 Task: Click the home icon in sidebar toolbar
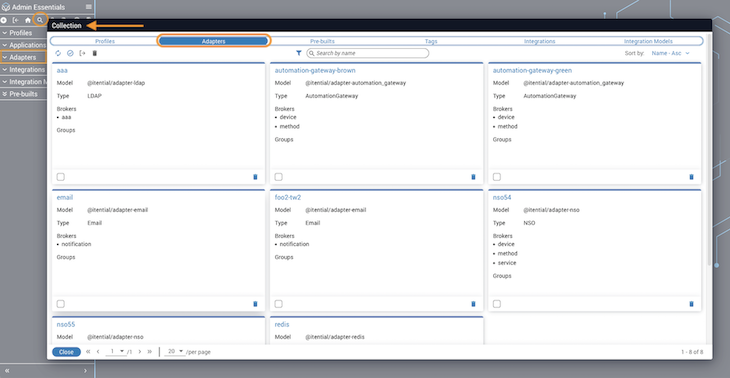[x=28, y=20]
